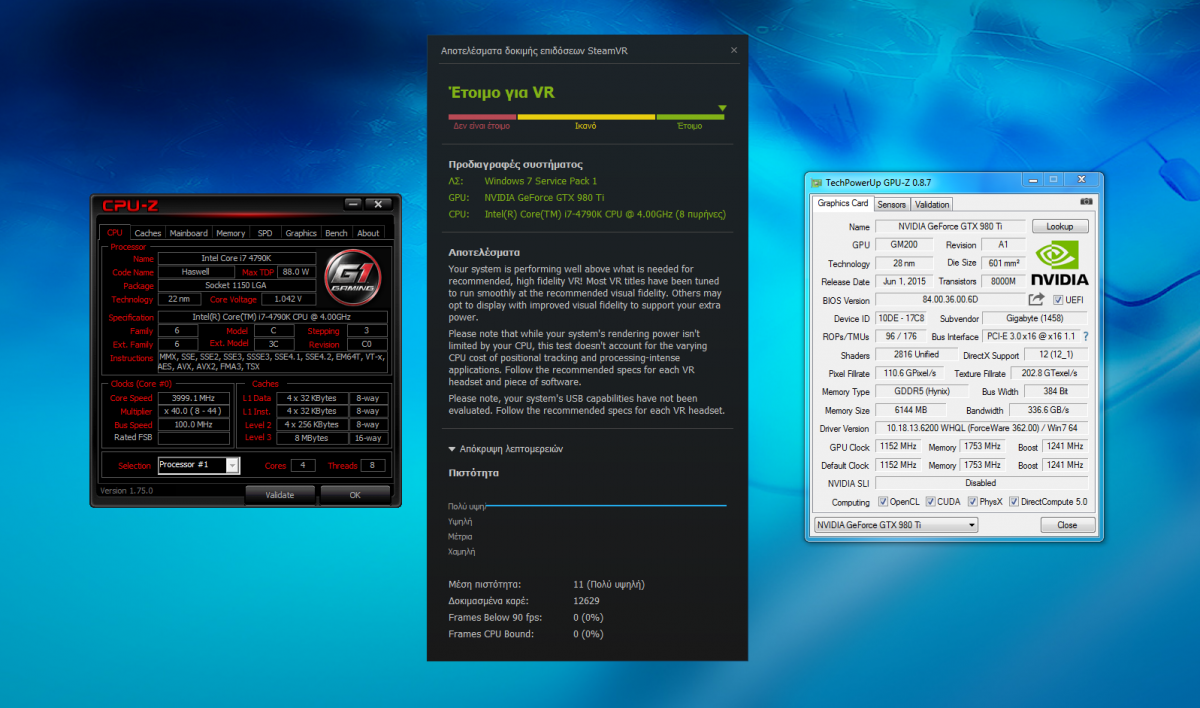Collapse the details section in the SteamVR results
1200x708 pixels.
click(506, 449)
